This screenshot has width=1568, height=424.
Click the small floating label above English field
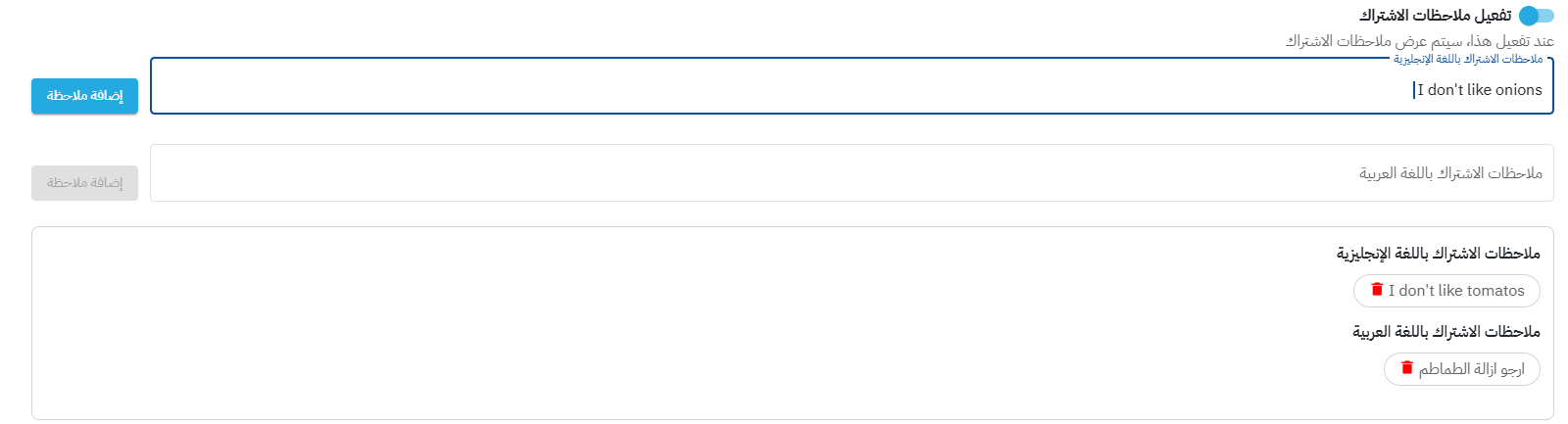click(1468, 59)
